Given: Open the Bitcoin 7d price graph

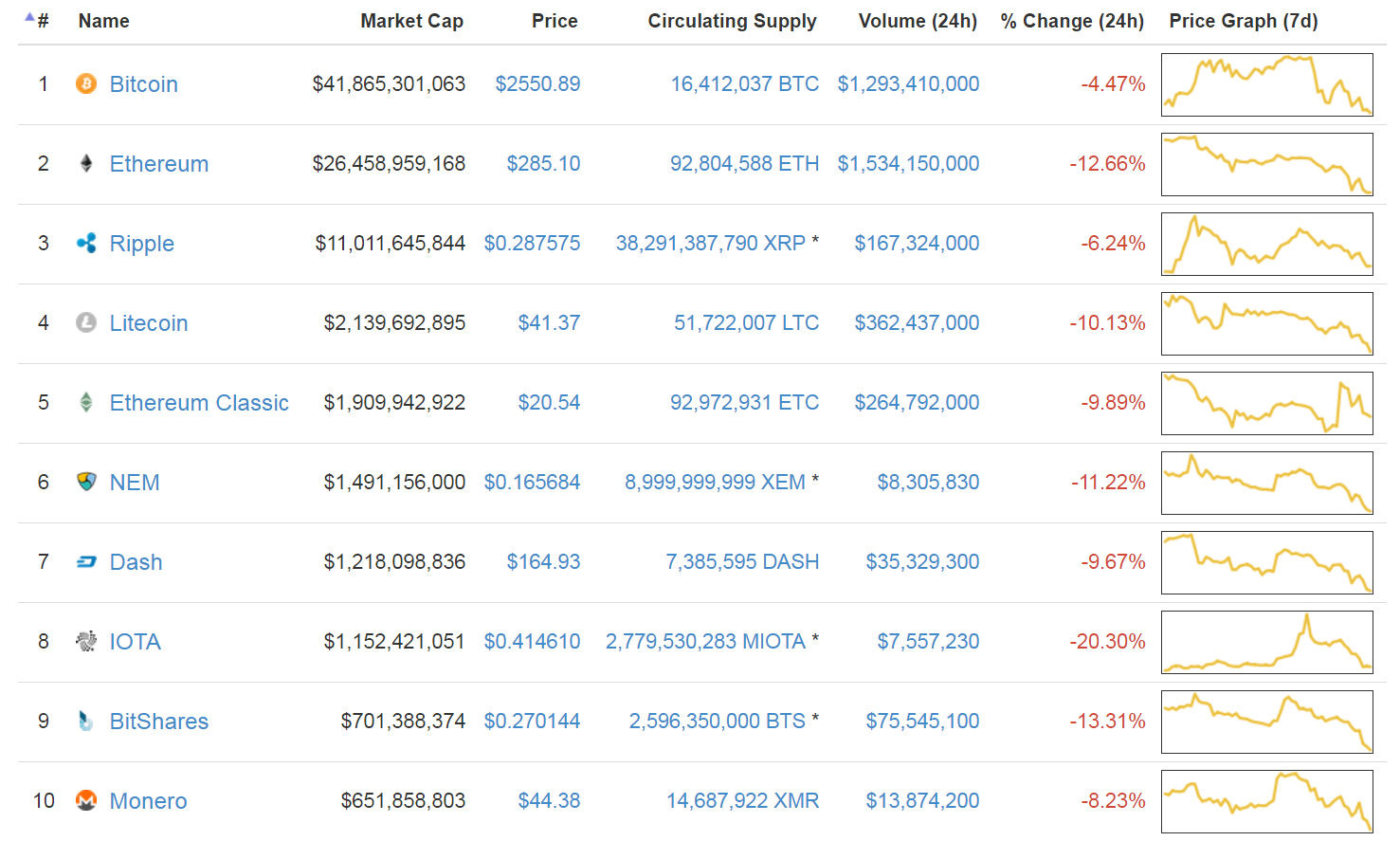Looking at the screenshot, I should [x=1267, y=84].
